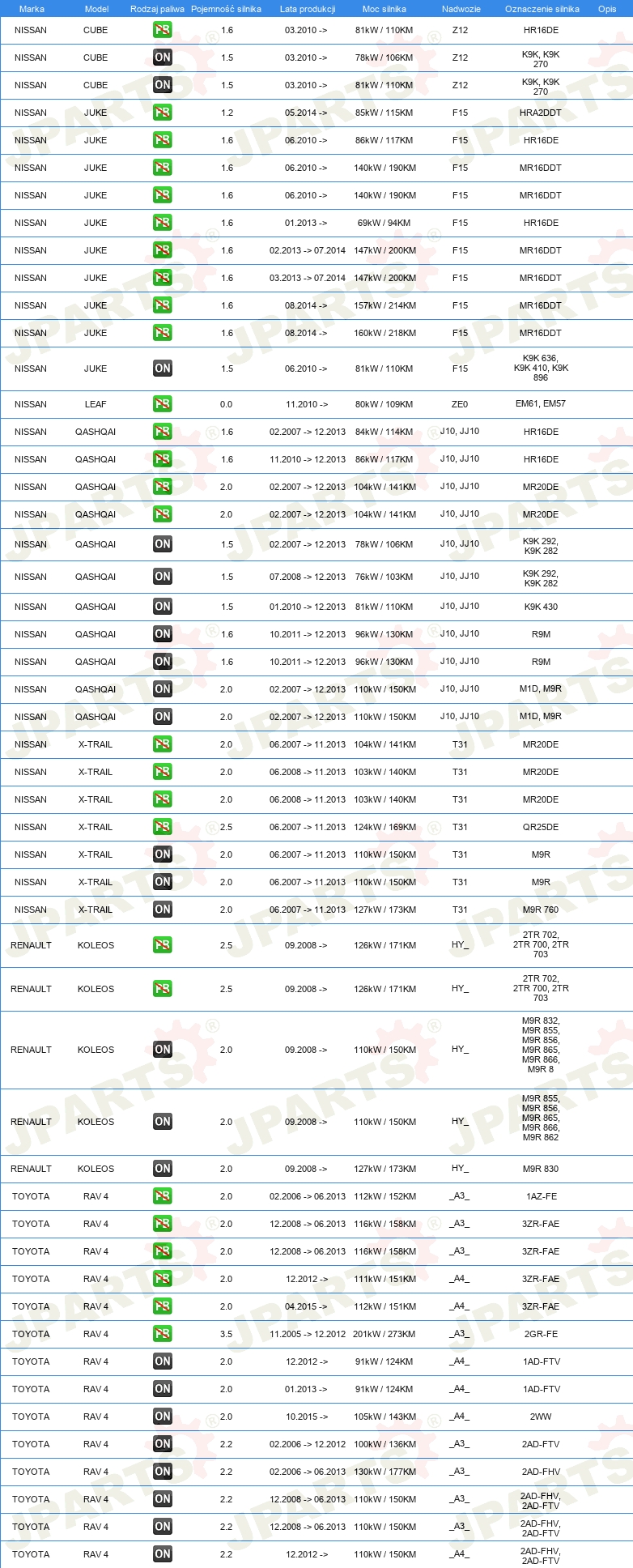
Task: Click the 85kW / 115KM power value
Action: [384, 113]
